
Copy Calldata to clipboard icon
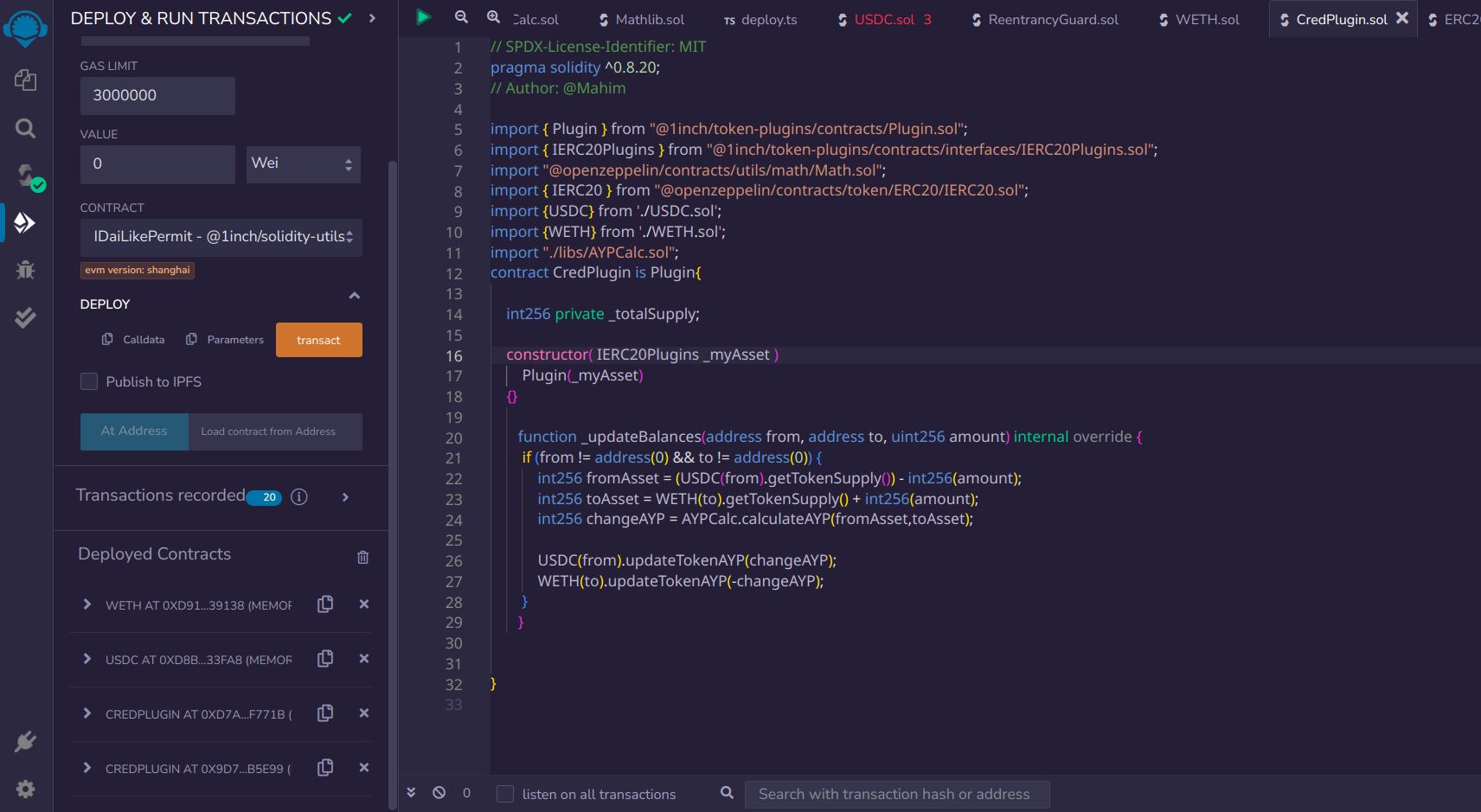tap(107, 339)
